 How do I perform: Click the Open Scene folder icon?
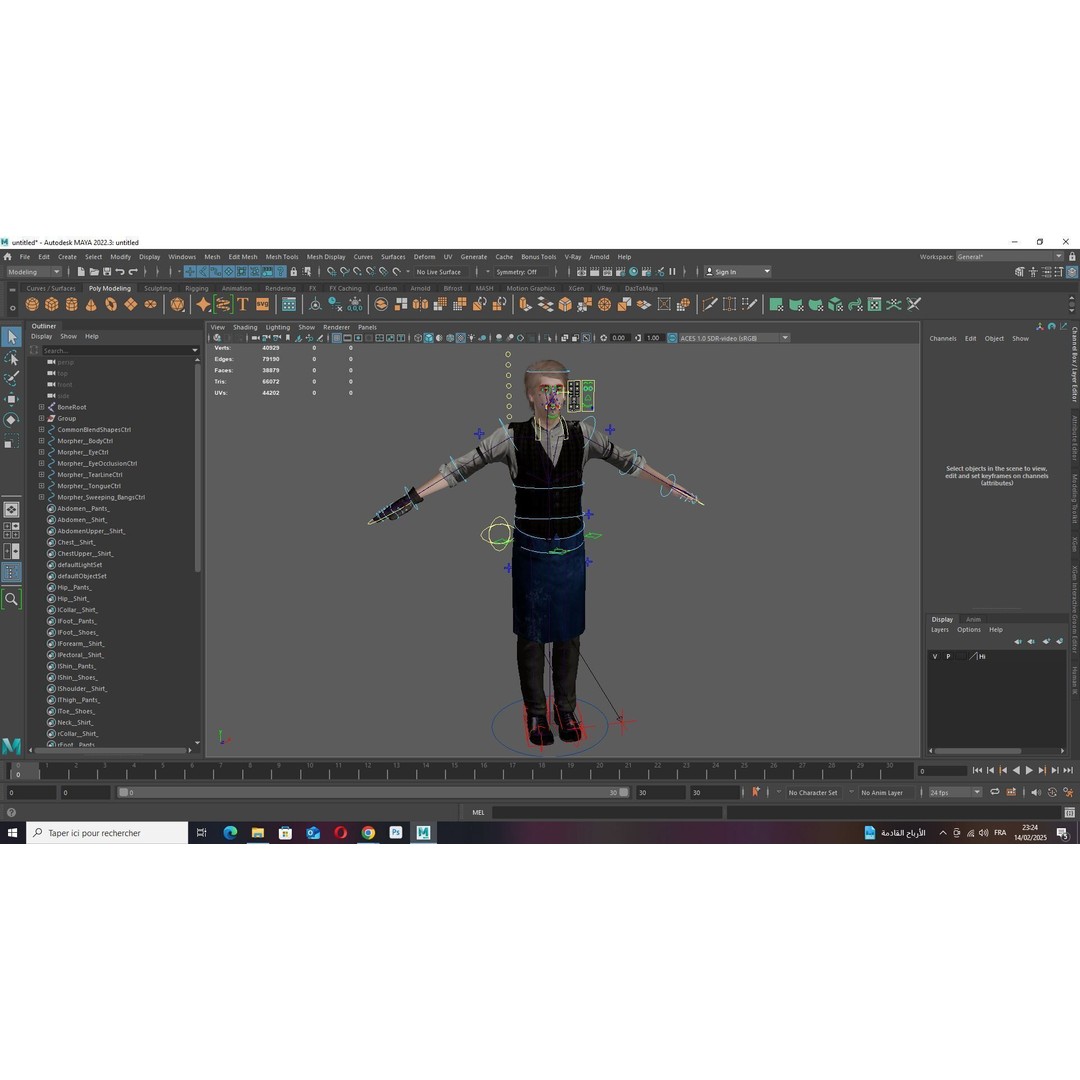point(94,272)
